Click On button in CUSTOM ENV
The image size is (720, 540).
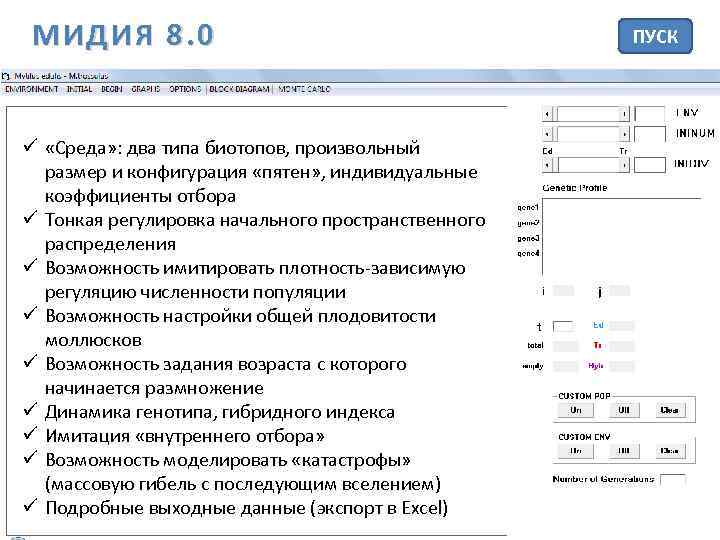pyautogui.click(x=575, y=451)
